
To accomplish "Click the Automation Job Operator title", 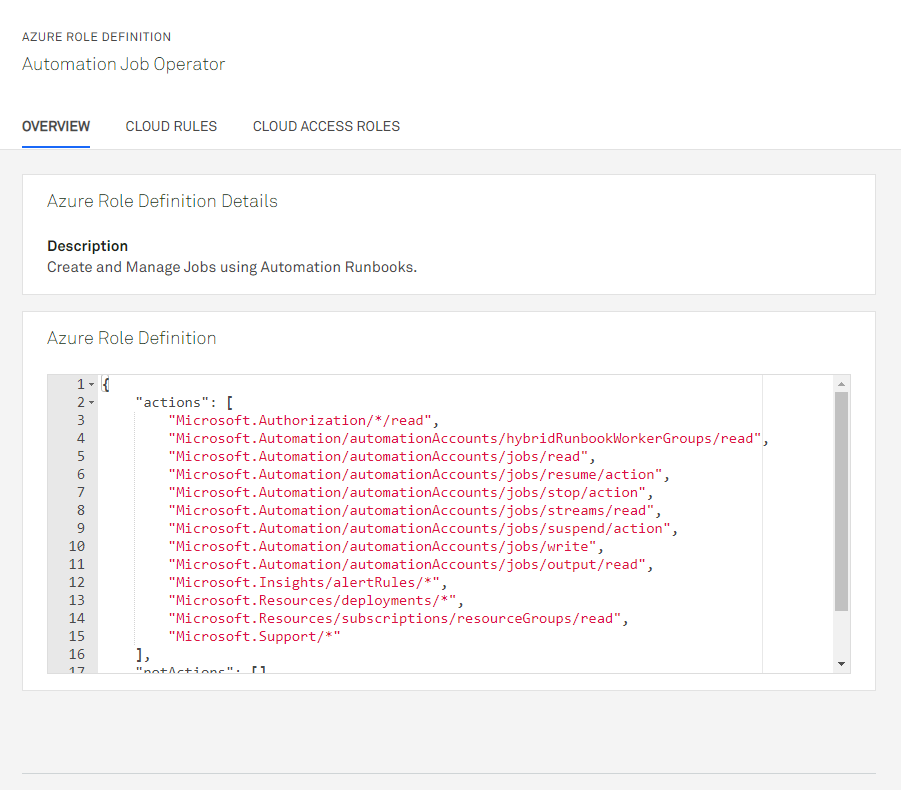I will pos(124,64).
